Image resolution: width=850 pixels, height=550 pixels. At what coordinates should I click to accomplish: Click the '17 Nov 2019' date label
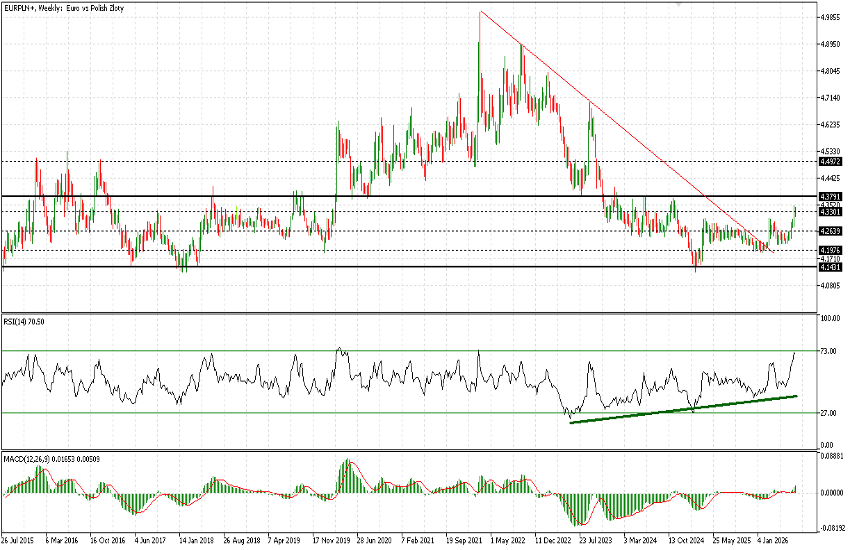331,541
